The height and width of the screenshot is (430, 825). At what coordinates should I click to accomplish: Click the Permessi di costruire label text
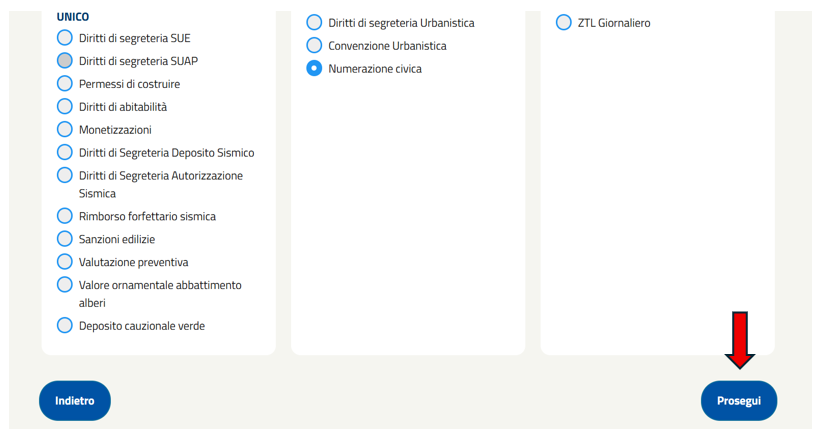[129, 84]
